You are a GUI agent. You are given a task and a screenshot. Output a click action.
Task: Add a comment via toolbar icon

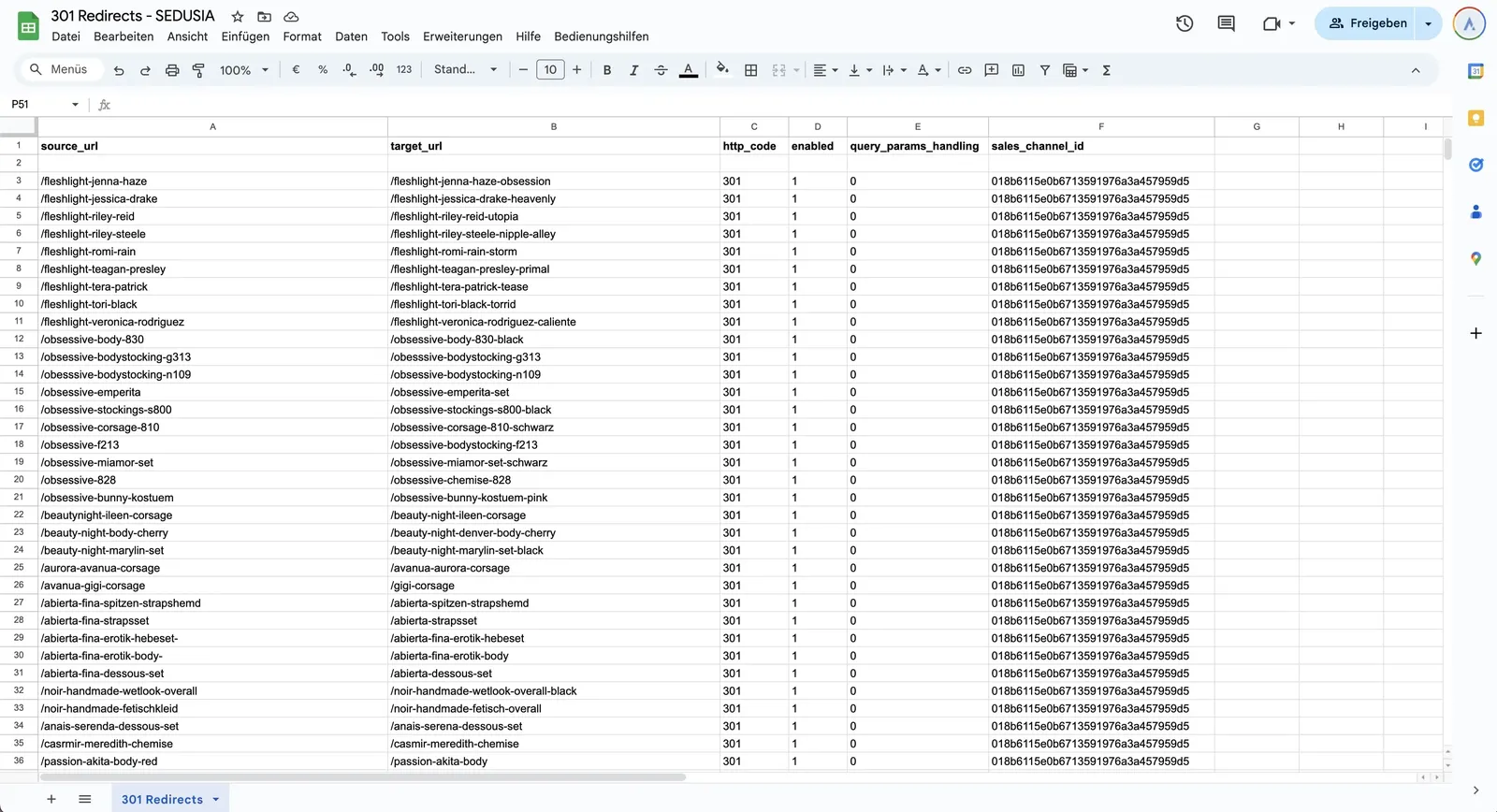tap(992, 69)
